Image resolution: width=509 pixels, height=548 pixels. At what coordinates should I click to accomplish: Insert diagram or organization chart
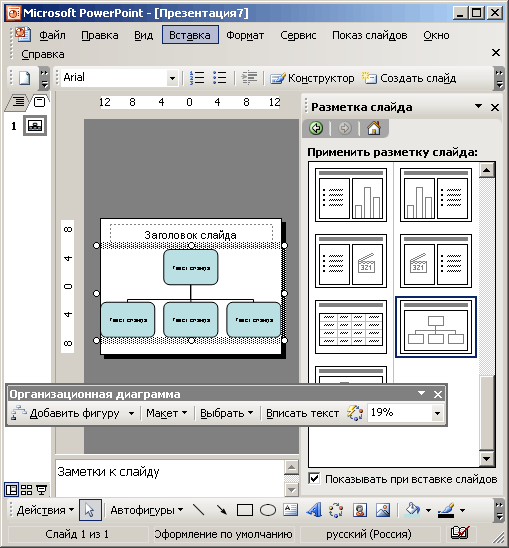click(336, 510)
